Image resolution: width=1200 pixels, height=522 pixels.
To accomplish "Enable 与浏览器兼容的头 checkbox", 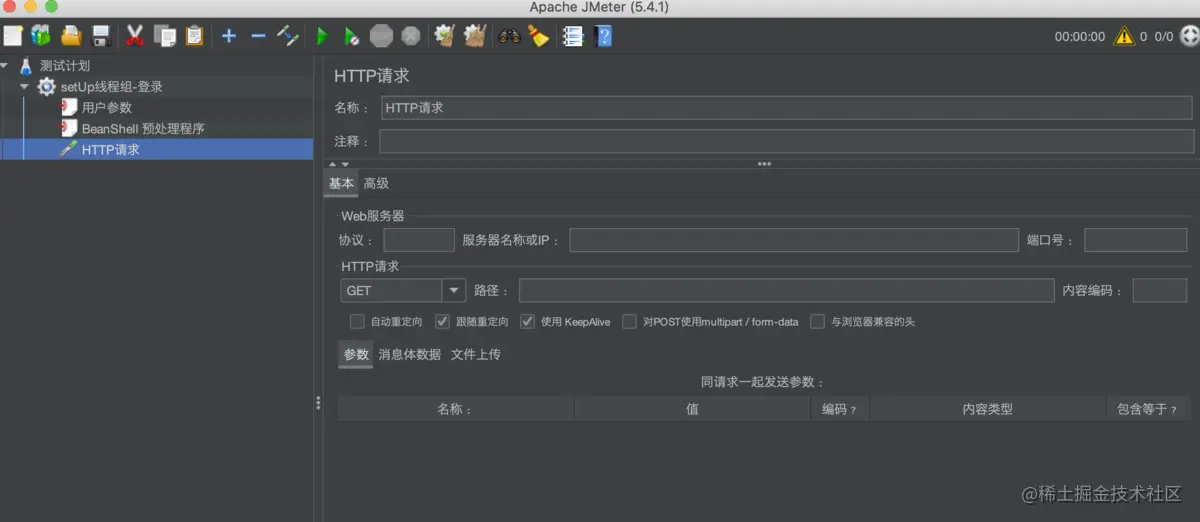I will click(818, 322).
